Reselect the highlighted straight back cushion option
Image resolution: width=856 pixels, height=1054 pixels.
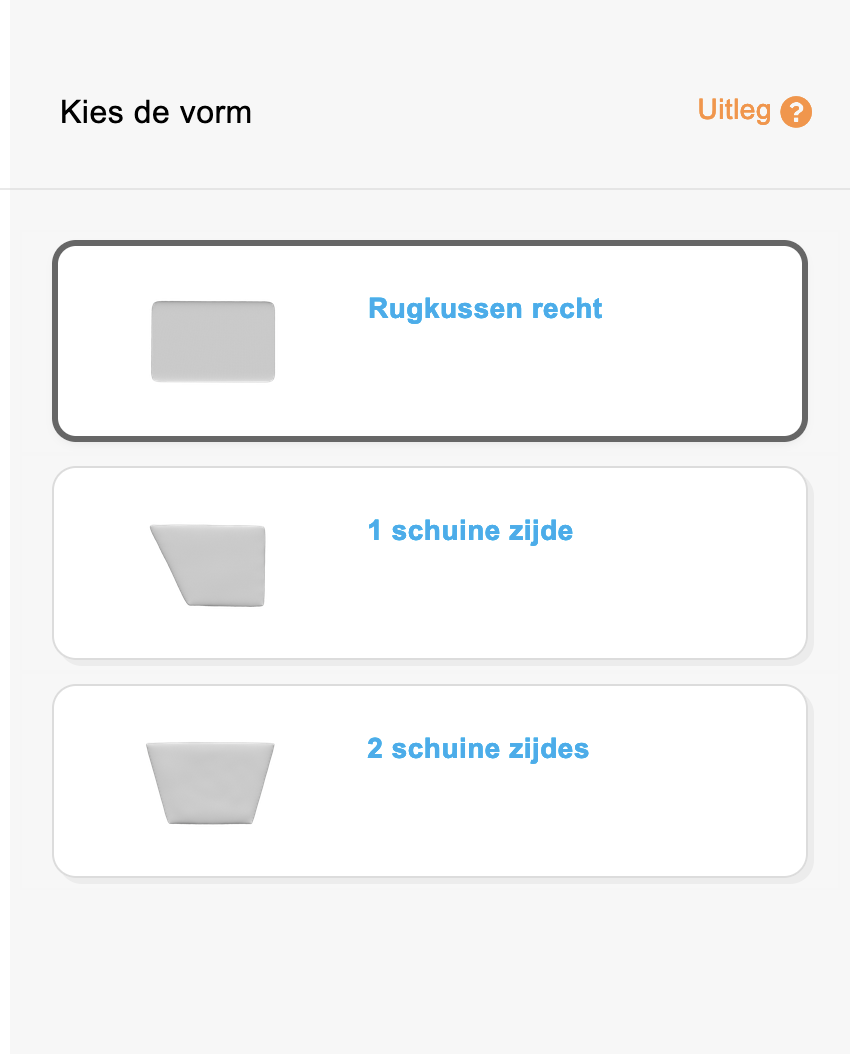point(430,341)
